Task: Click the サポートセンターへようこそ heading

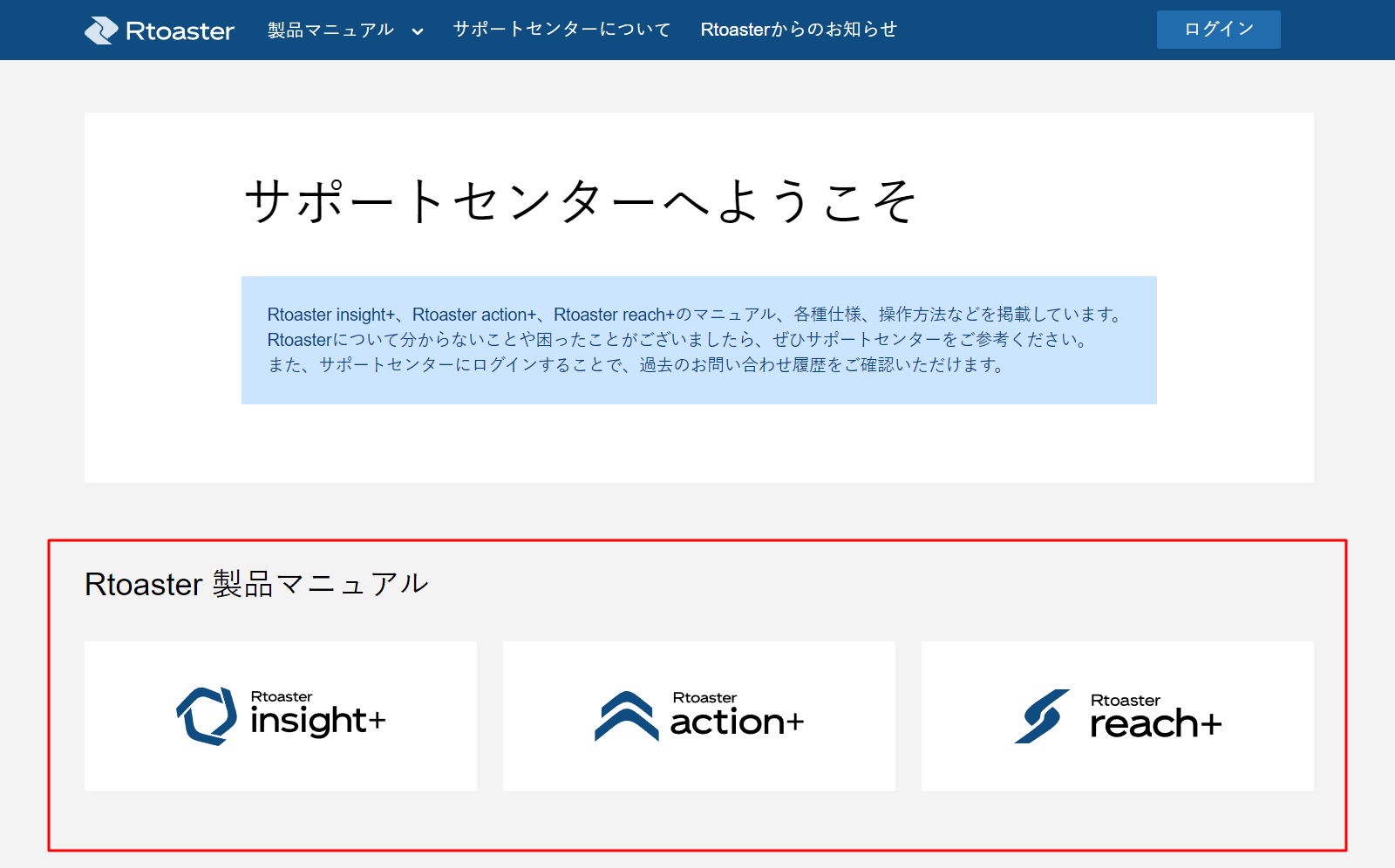Action: click(x=581, y=201)
